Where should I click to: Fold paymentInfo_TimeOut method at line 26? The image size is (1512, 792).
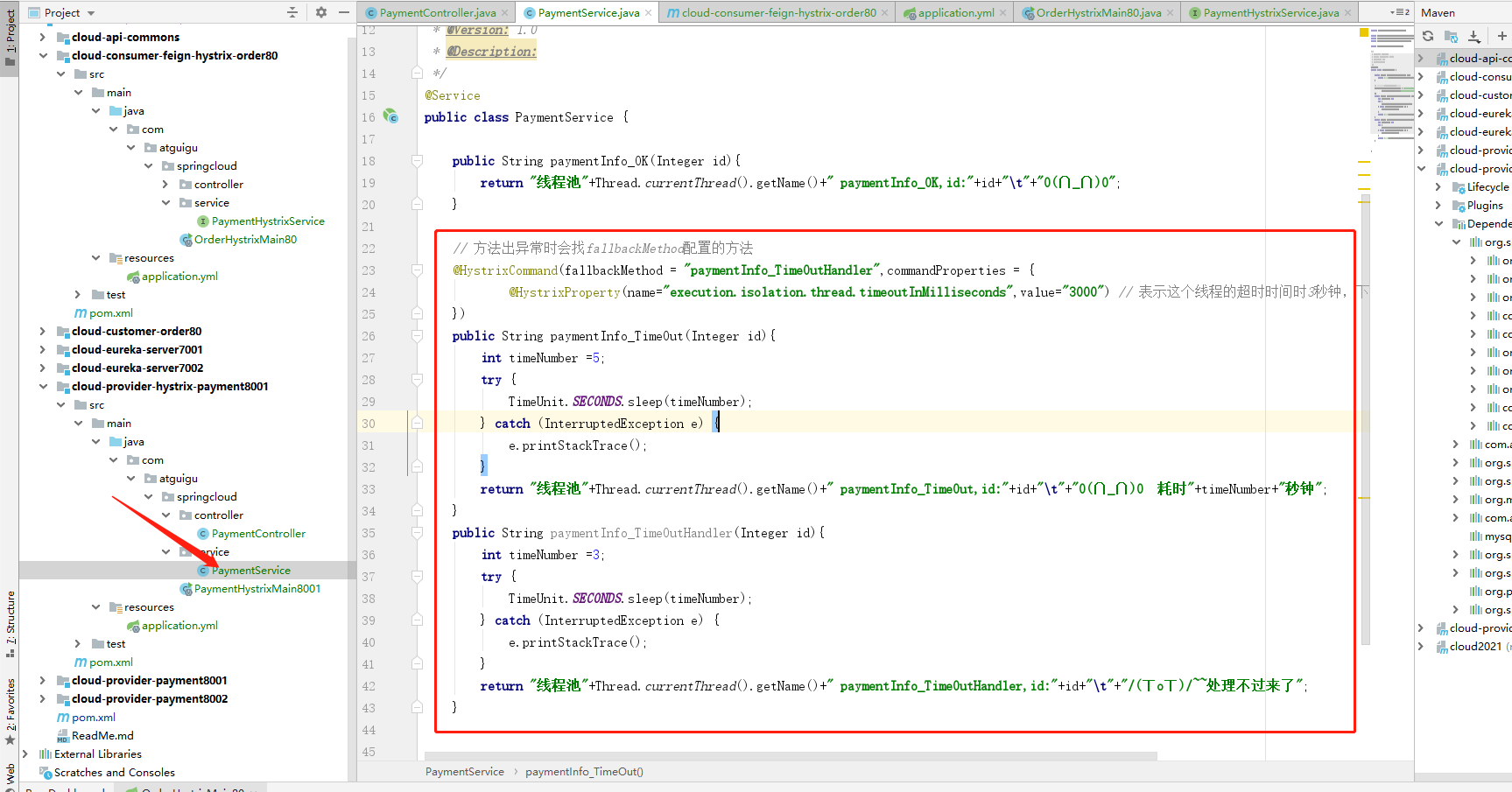tap(418, 336)
